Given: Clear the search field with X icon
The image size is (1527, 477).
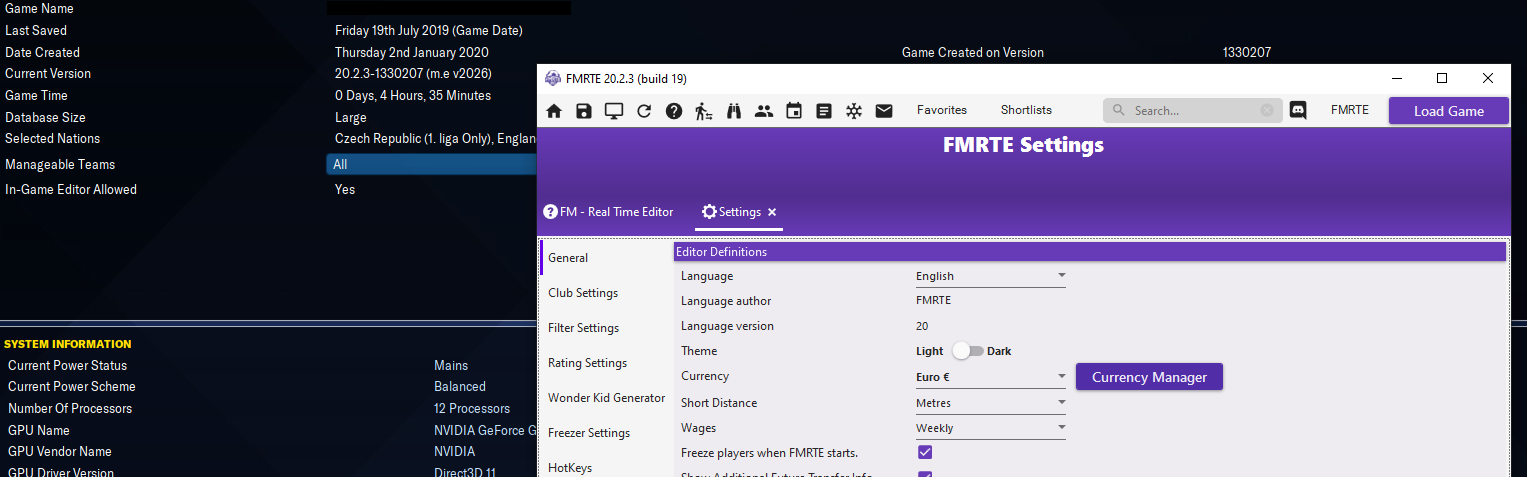Looking at the screenshot, I should tap(1267, 110).
